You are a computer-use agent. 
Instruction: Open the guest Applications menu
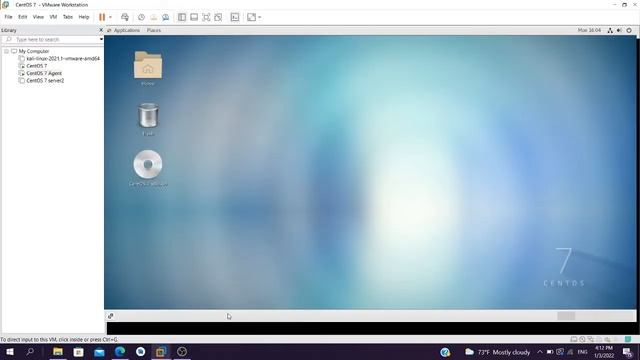(127, 31)
